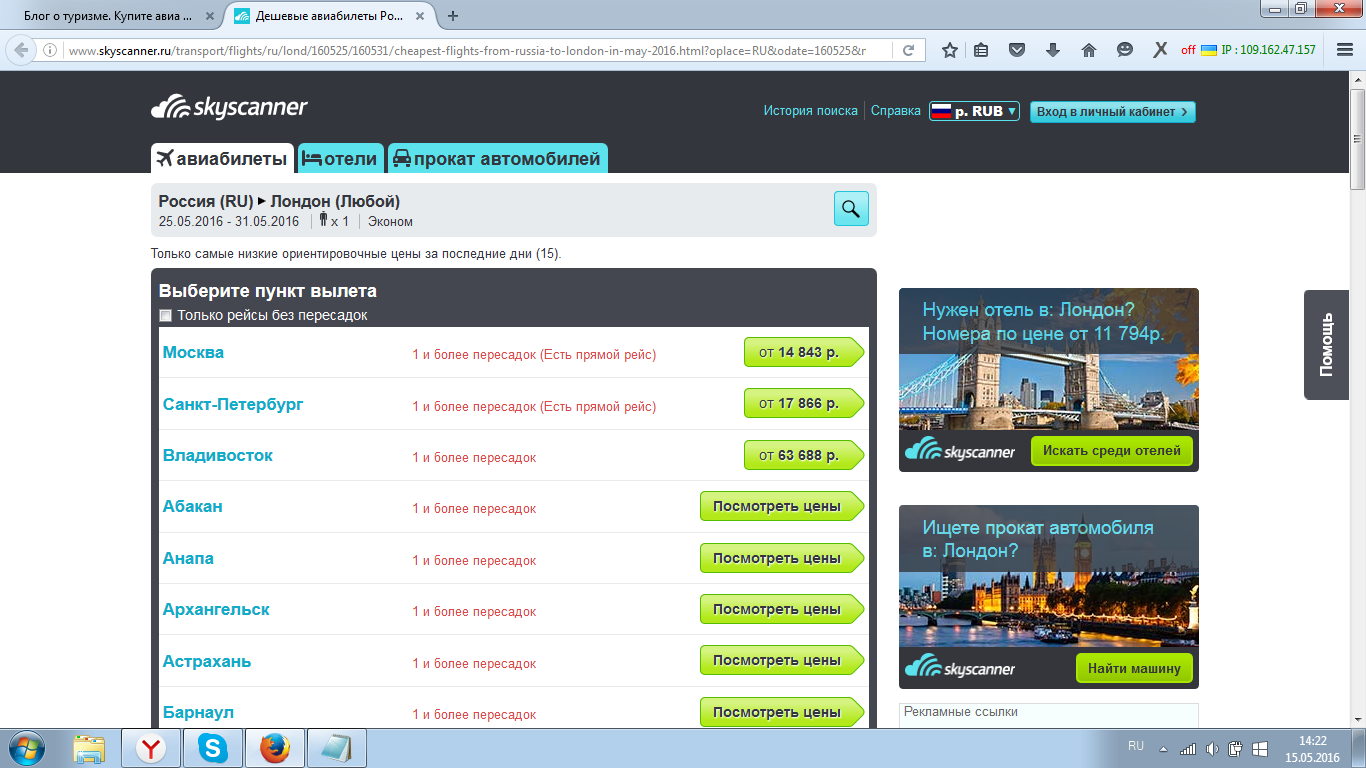Go to Firefox home page icon

click(1089, 50)
